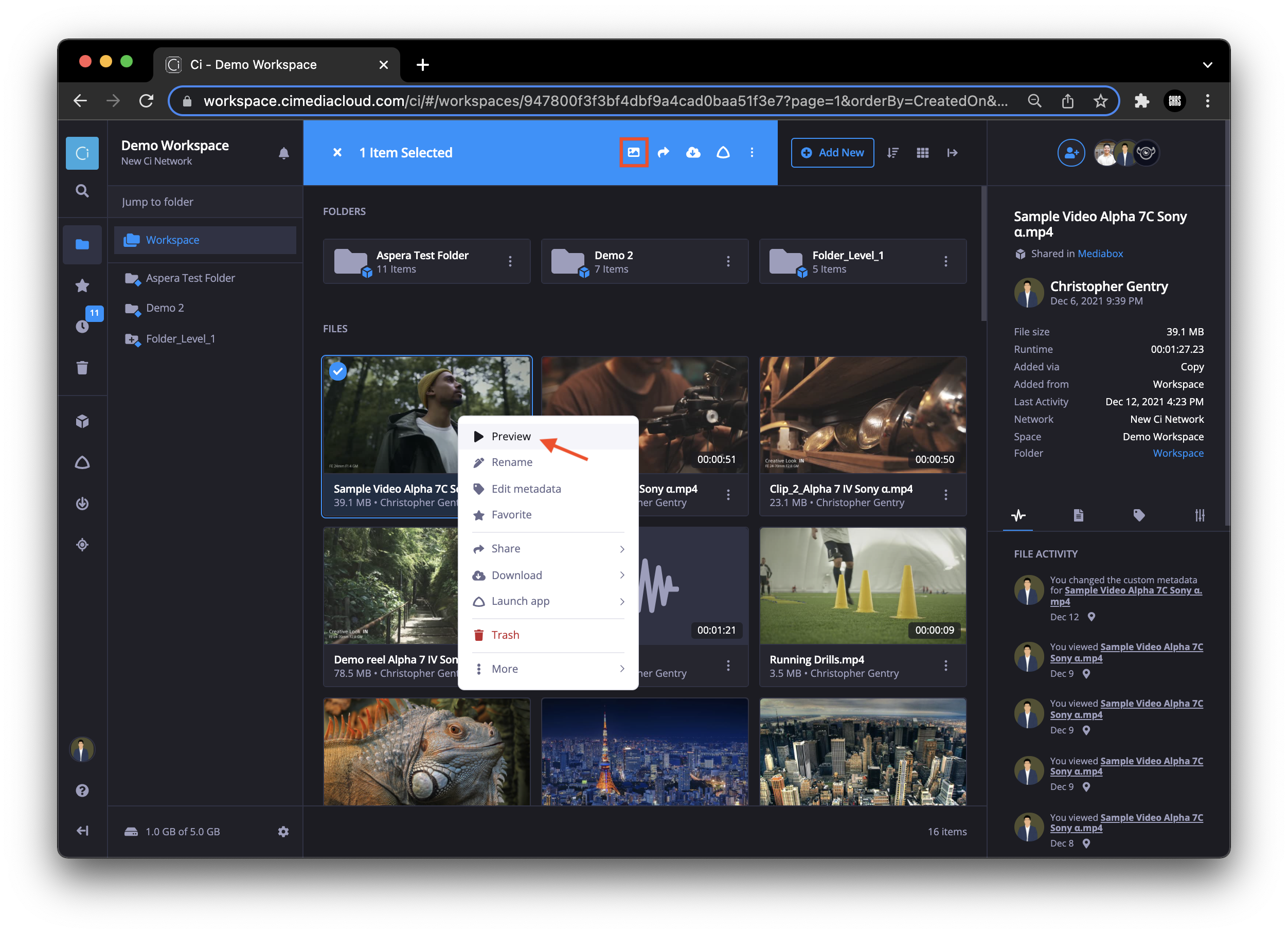Screen dimensions: 1288x934
Task: Click the Ci logo home icon
Action: tap(82, 153)
